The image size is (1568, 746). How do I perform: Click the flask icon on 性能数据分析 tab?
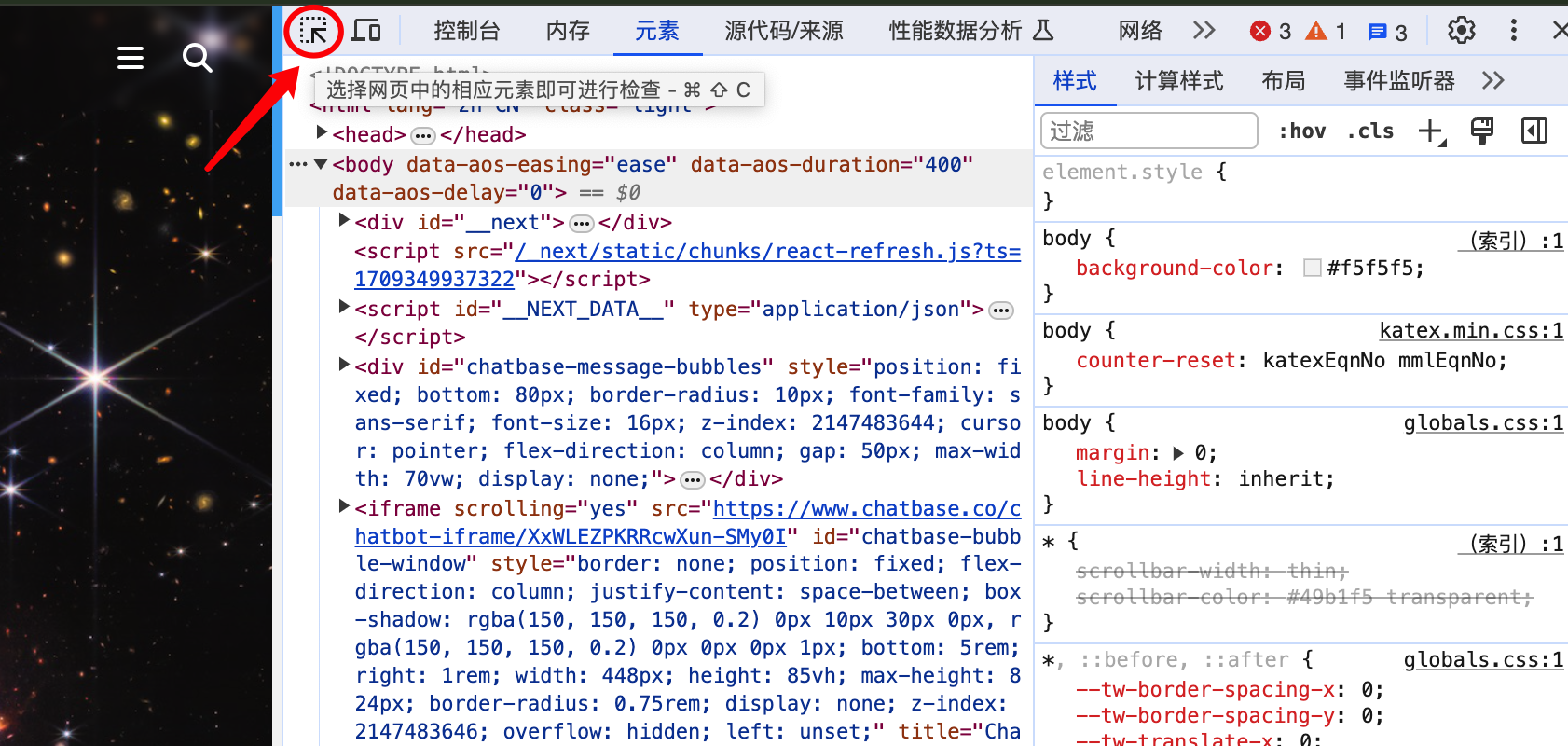coord(1044,31)
